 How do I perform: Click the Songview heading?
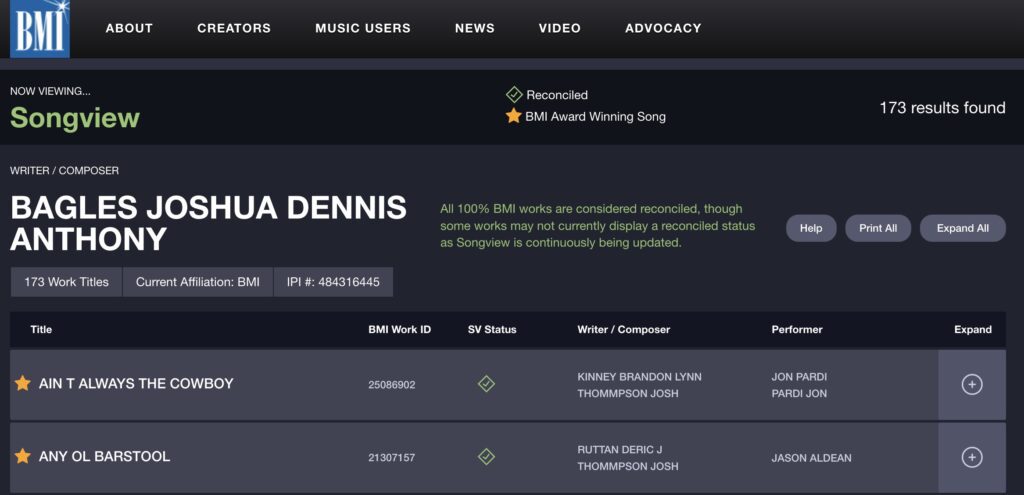click(75, 118)
